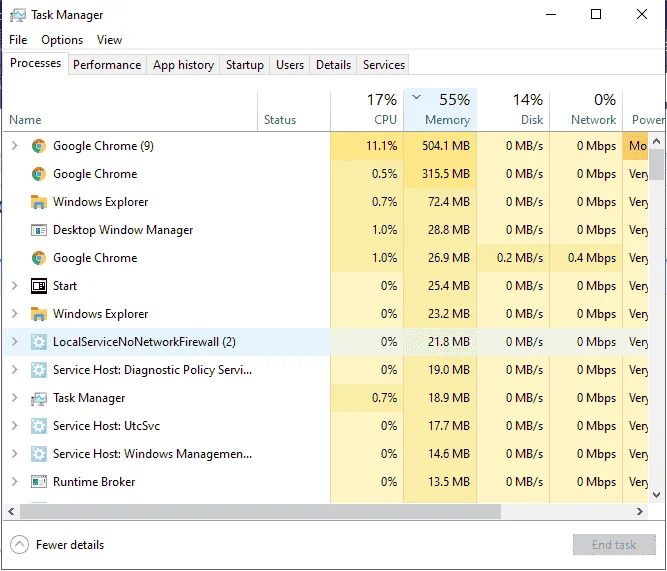Click the Start process icon

pos(39,286)
